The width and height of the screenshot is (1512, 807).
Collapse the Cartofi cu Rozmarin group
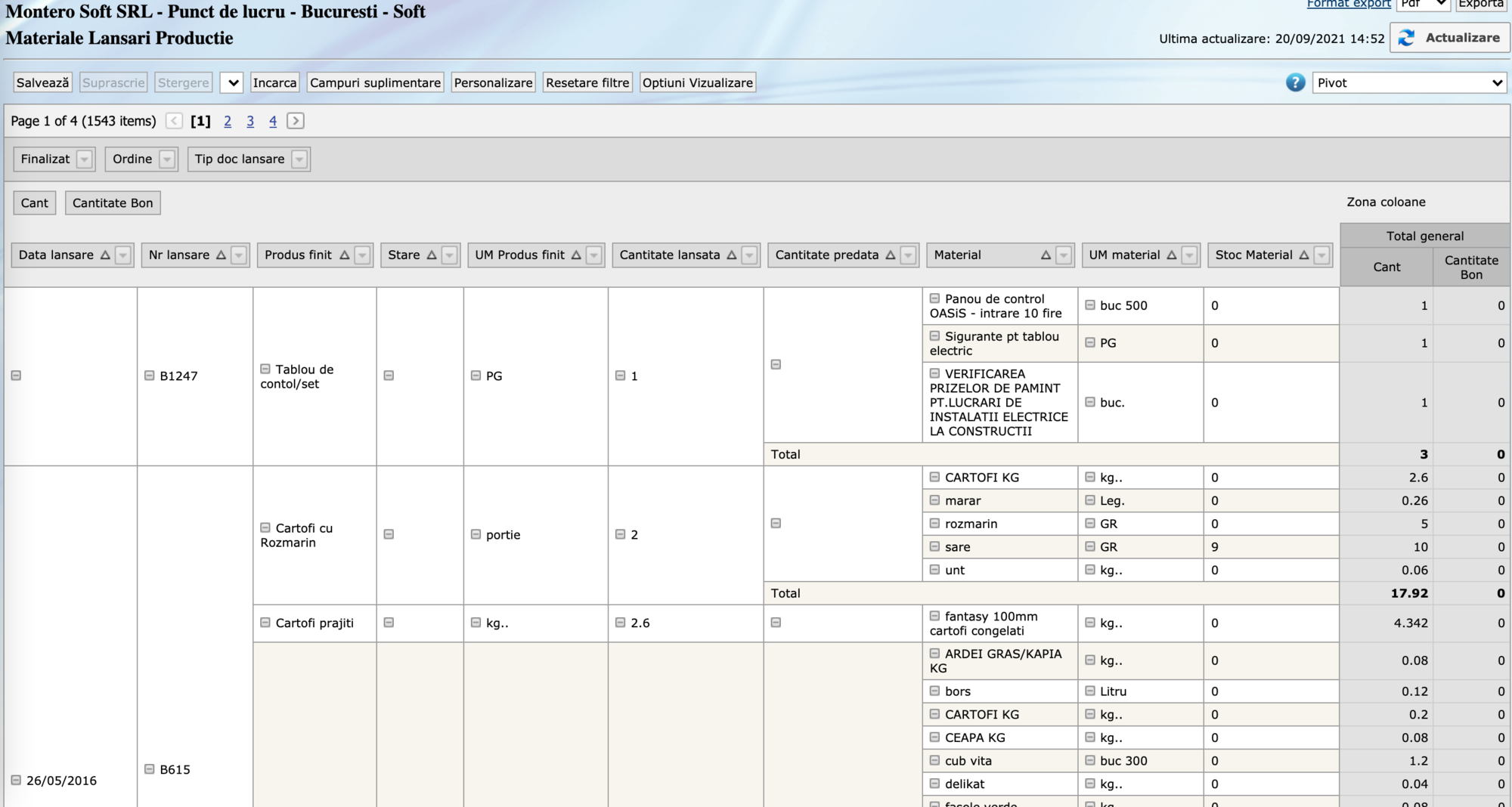(265, 527)
